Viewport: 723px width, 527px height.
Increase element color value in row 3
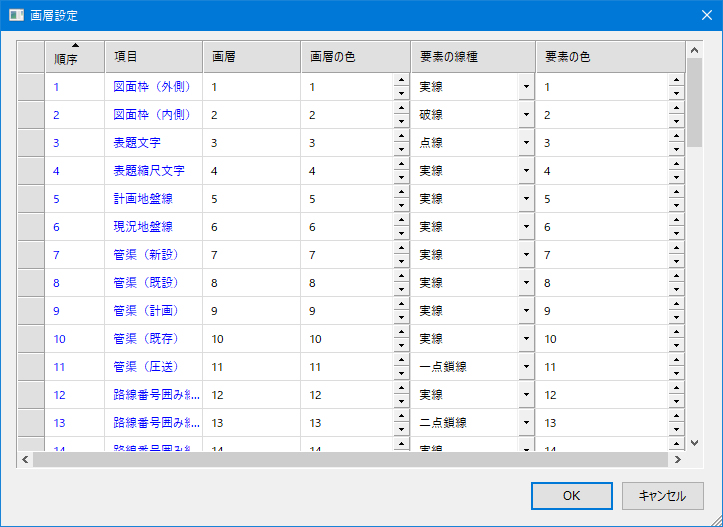pyautogui.click(x=675, y=137)
